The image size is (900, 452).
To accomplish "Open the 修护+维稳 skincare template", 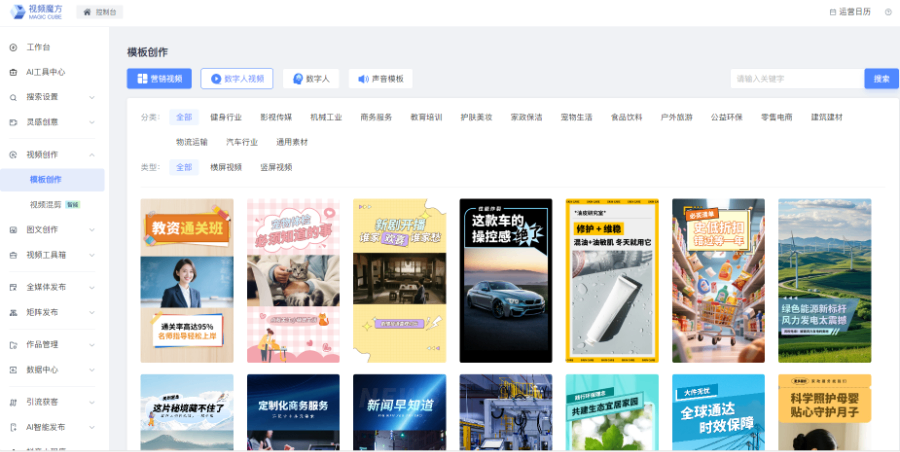I will point(612,281).
